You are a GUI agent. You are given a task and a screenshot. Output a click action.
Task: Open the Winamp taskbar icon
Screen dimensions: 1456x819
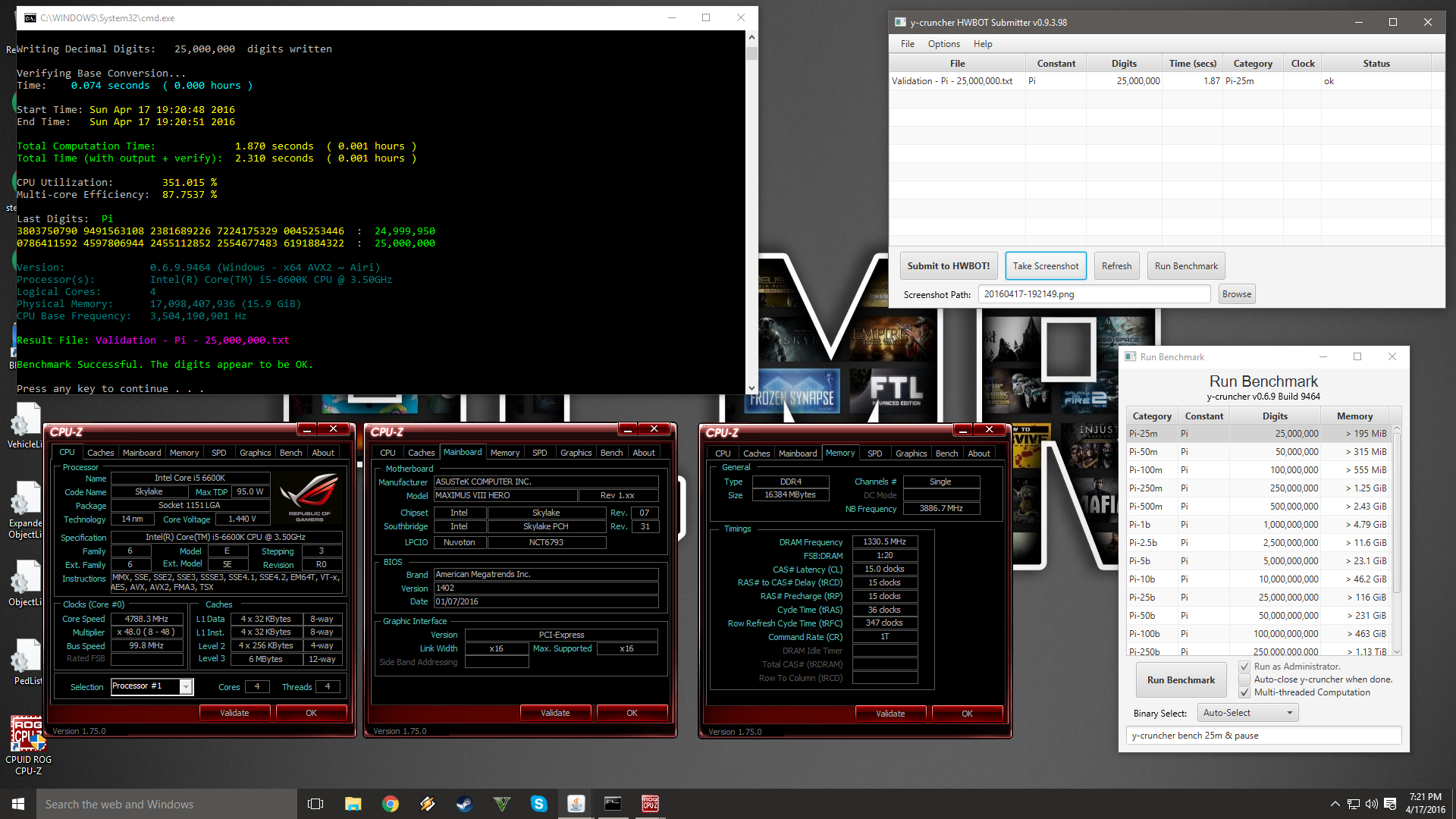(x=427, y=804)
